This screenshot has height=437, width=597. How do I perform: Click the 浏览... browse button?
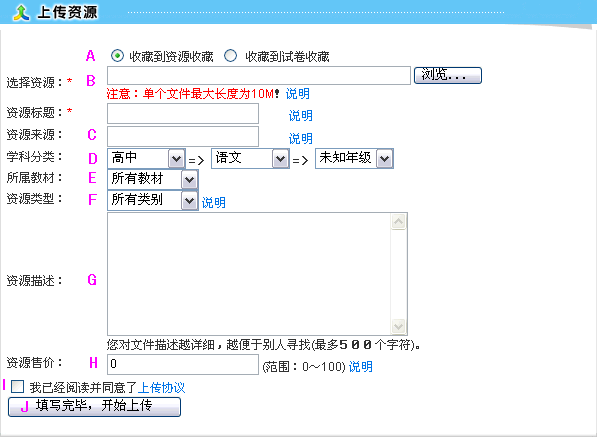pyautogui.click(x=448, y=75)
